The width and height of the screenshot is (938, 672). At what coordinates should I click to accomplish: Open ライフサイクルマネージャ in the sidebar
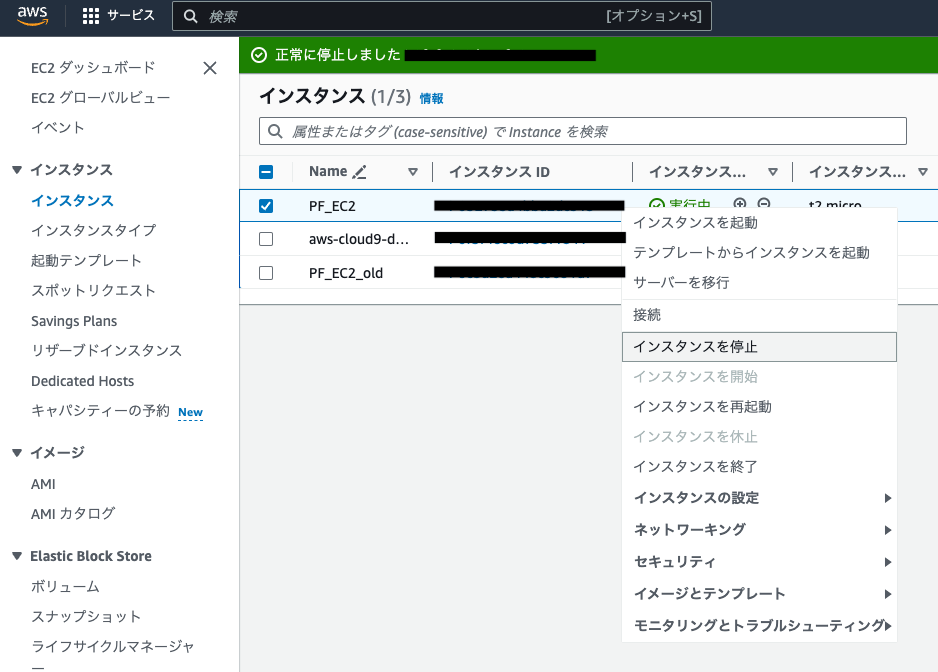[x=113, y=647]
